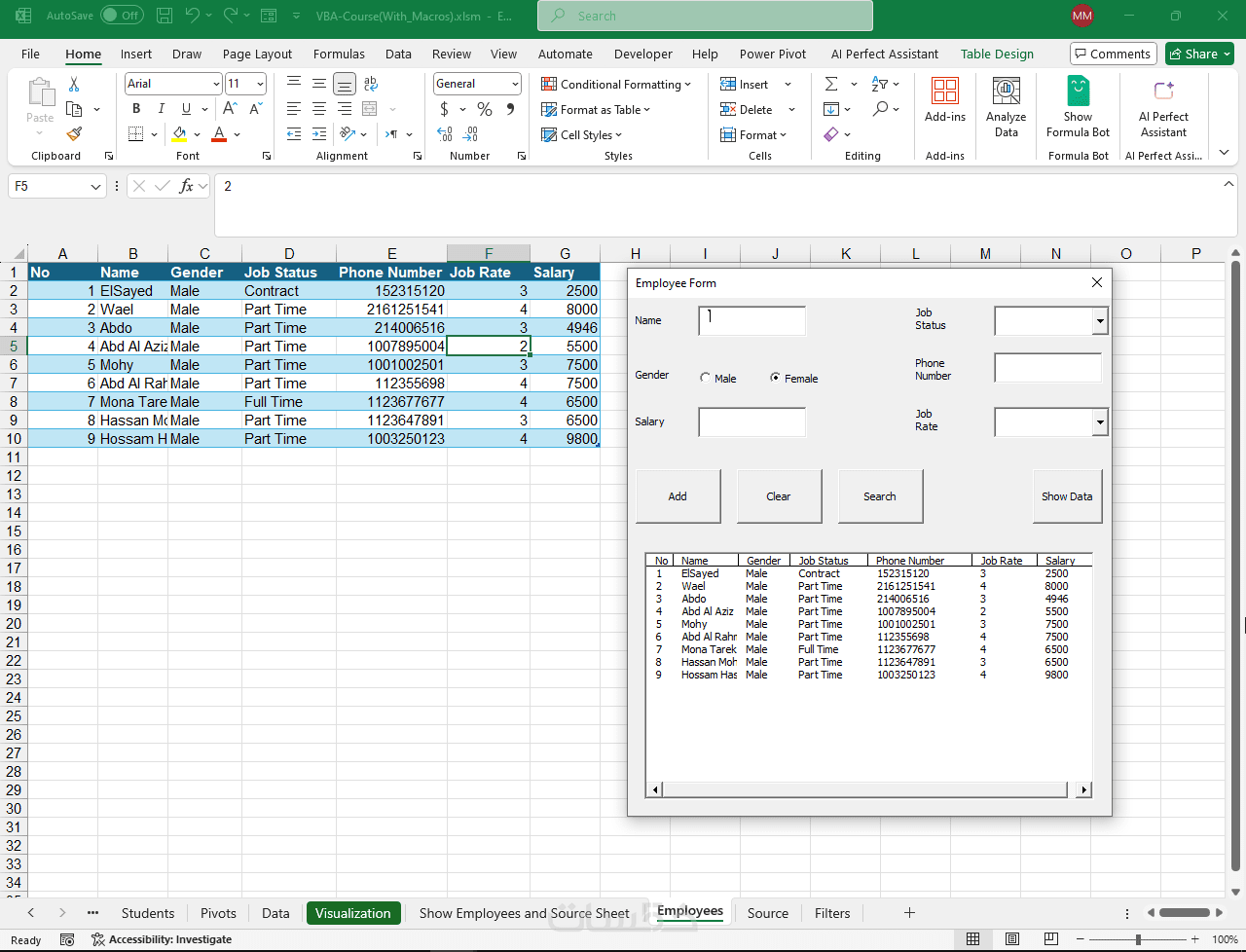This screenshot has width=1246, height=952.
Task: Click the Show Data button
Action: click(x=1067, y=496)
